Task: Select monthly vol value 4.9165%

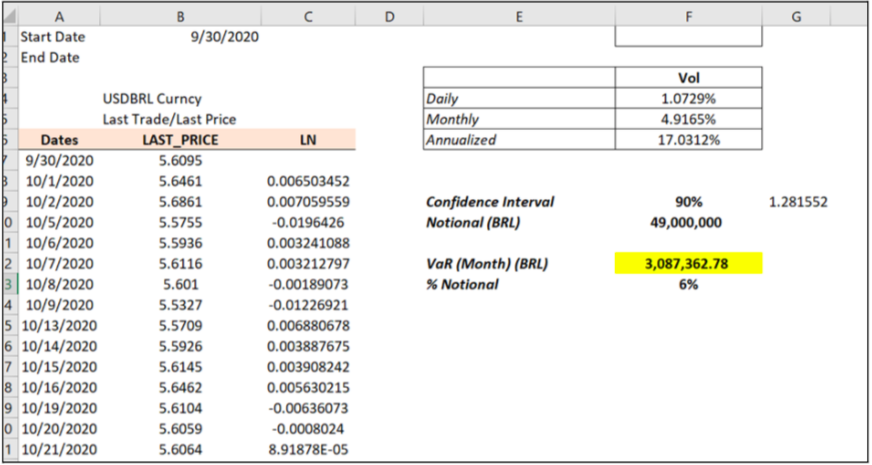Action: point(688,120)
